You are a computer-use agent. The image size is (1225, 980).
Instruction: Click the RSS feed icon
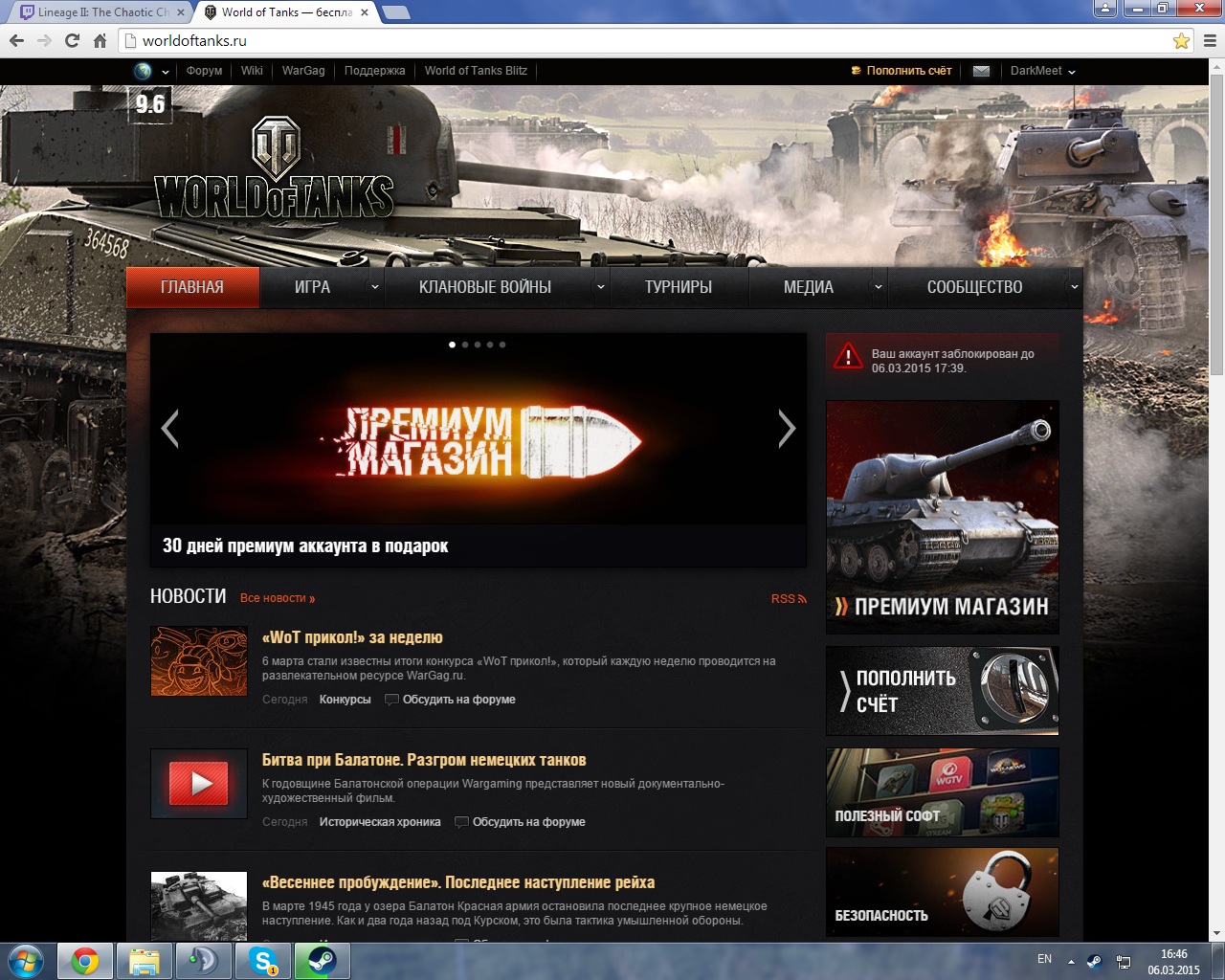click(802, 599)
